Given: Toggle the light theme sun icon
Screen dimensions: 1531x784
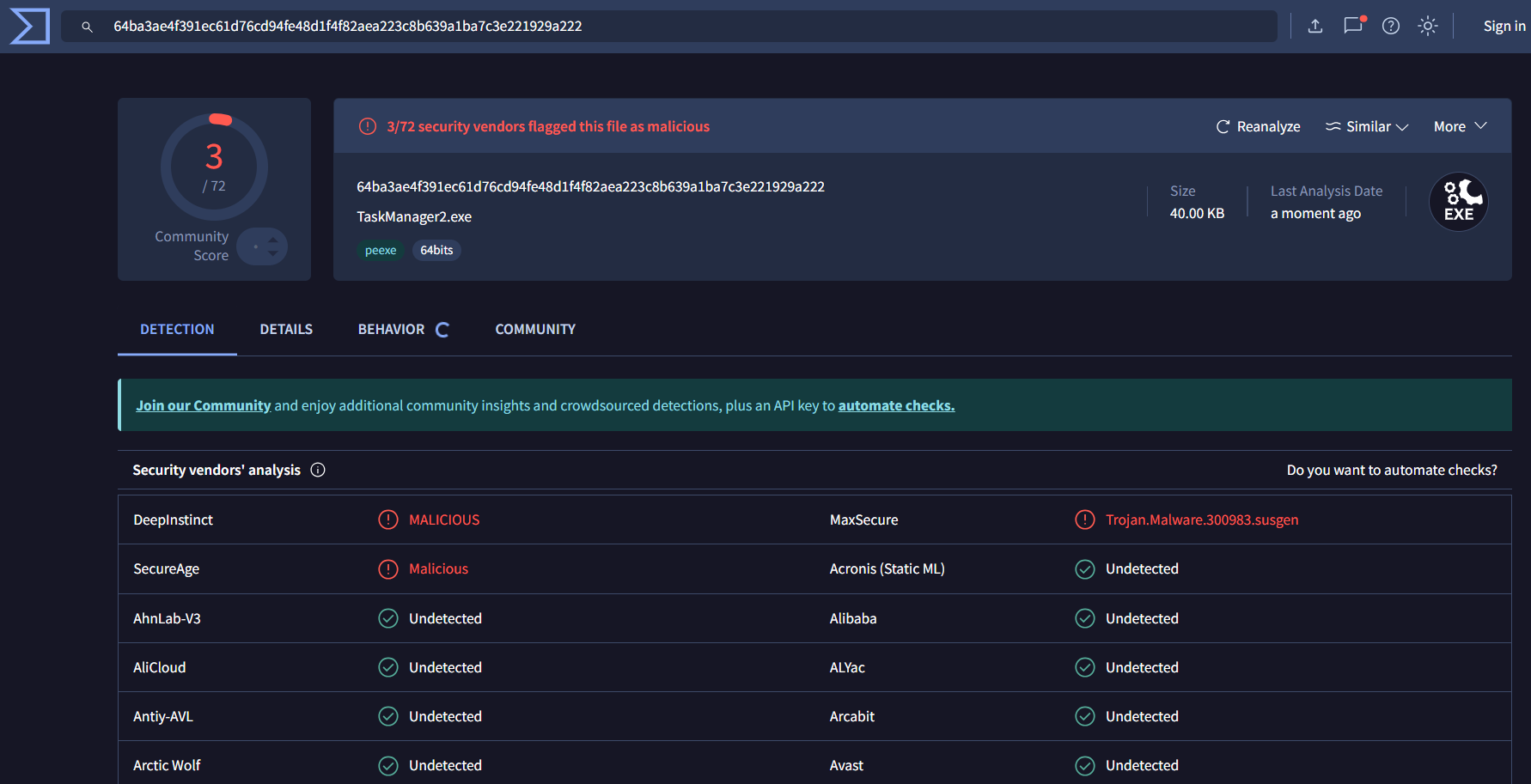Looking at the screenshot, I should 1428,26.
